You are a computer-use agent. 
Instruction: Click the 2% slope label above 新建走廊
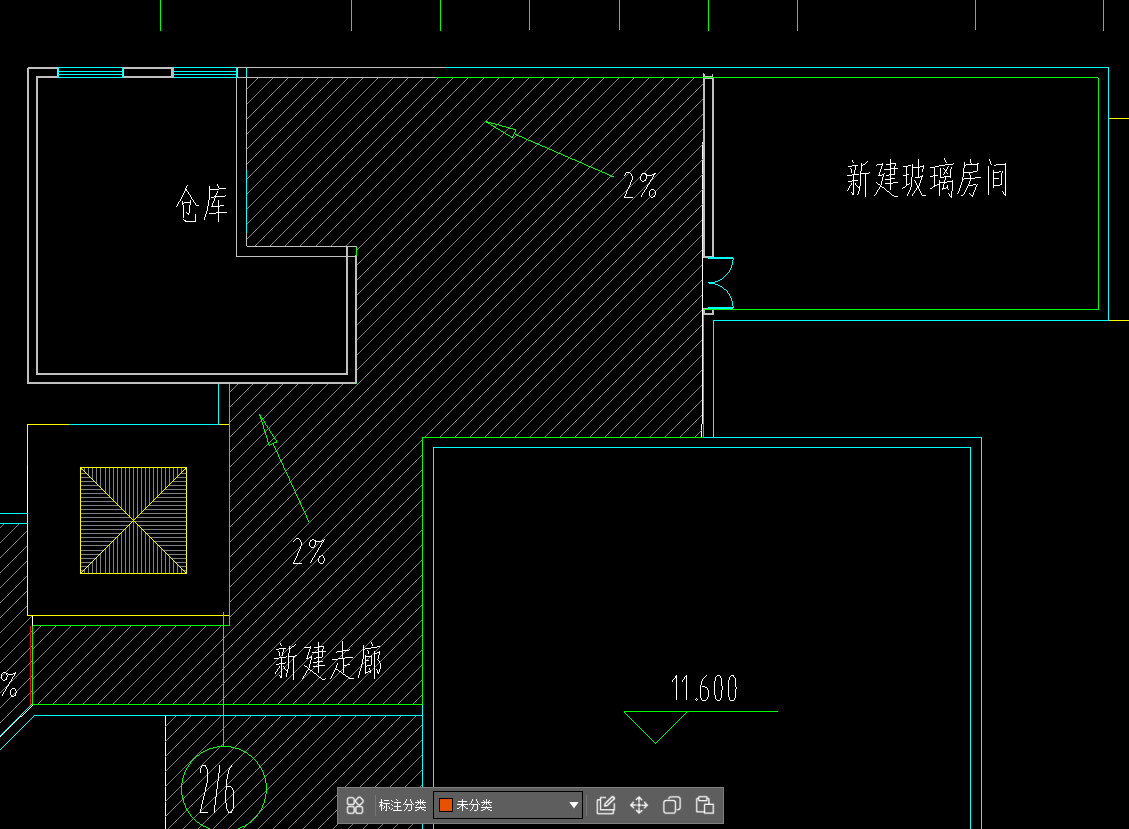coord(309,552)
